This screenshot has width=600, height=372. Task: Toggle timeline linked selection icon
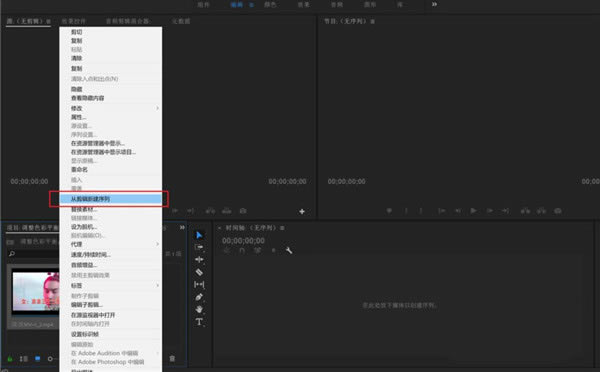pos(258,251)
